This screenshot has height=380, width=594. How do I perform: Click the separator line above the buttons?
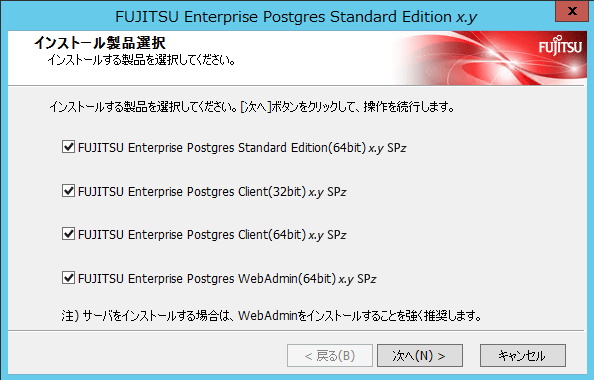[296, 331]
